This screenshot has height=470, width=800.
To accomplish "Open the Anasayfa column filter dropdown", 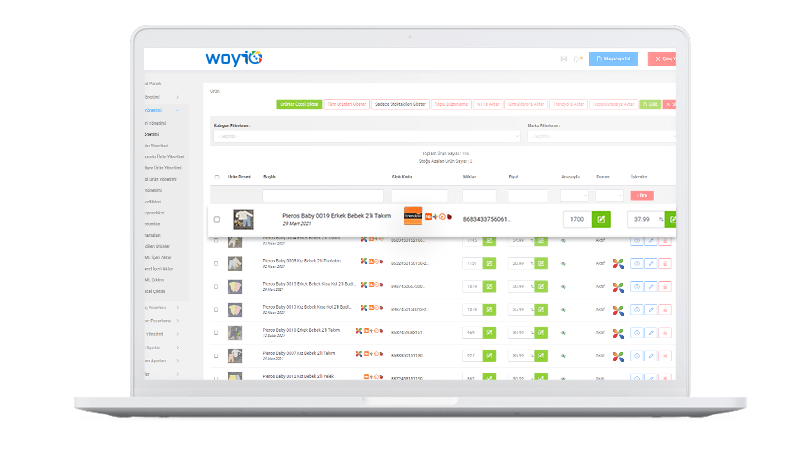I will tap(574, 195).
